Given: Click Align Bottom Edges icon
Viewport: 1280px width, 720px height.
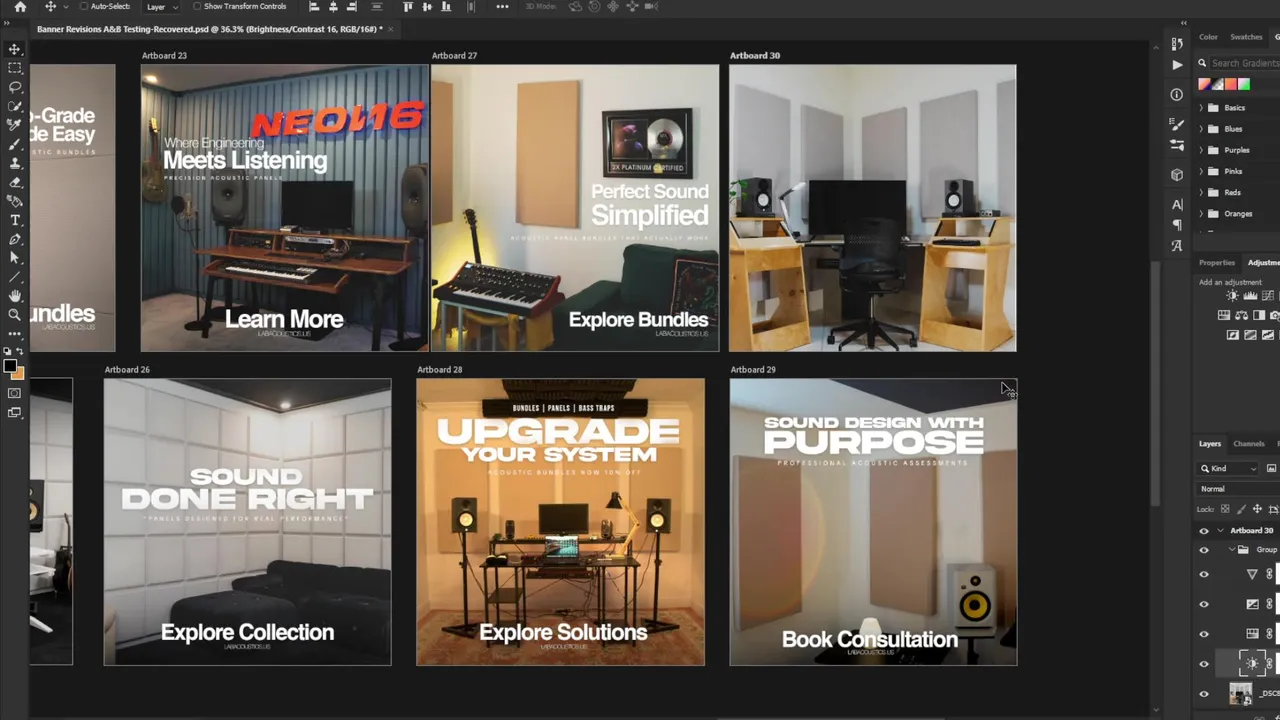Looking at the screenshot, I should [x=446, y=7].
